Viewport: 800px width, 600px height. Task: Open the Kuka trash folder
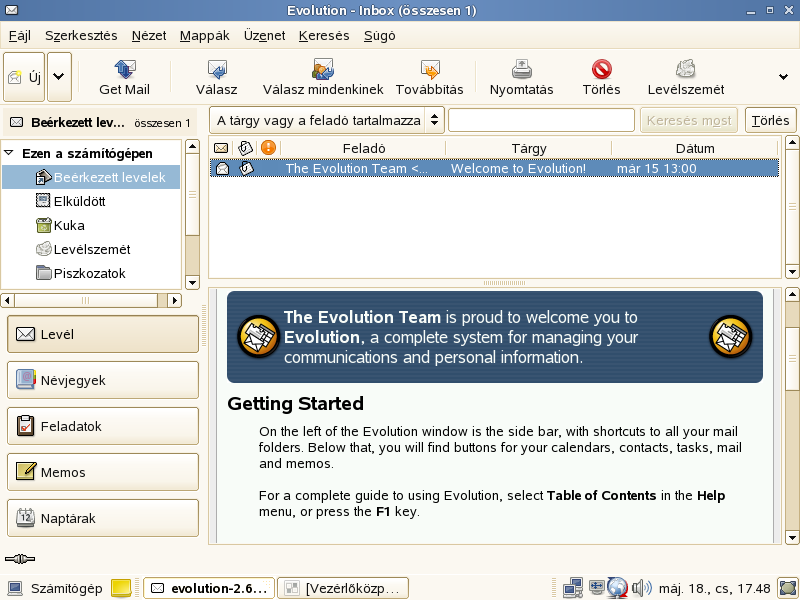pos(60,225)
